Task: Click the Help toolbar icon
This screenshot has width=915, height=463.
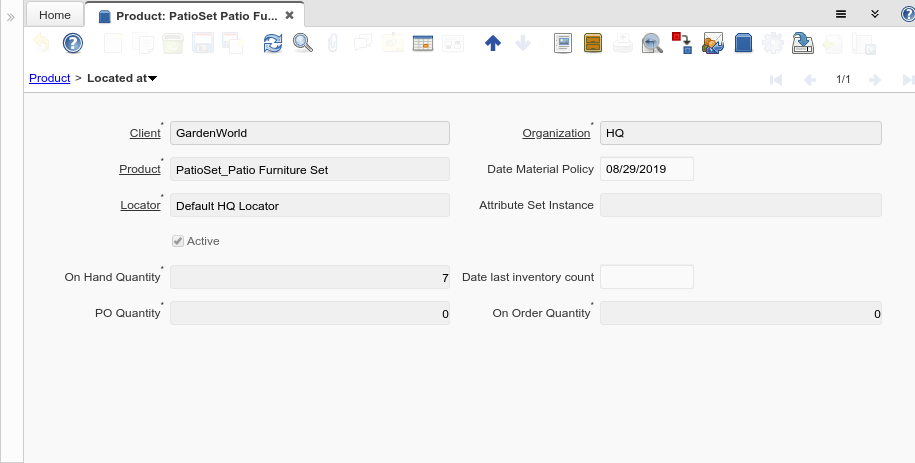Action: (x=73, y=43)
